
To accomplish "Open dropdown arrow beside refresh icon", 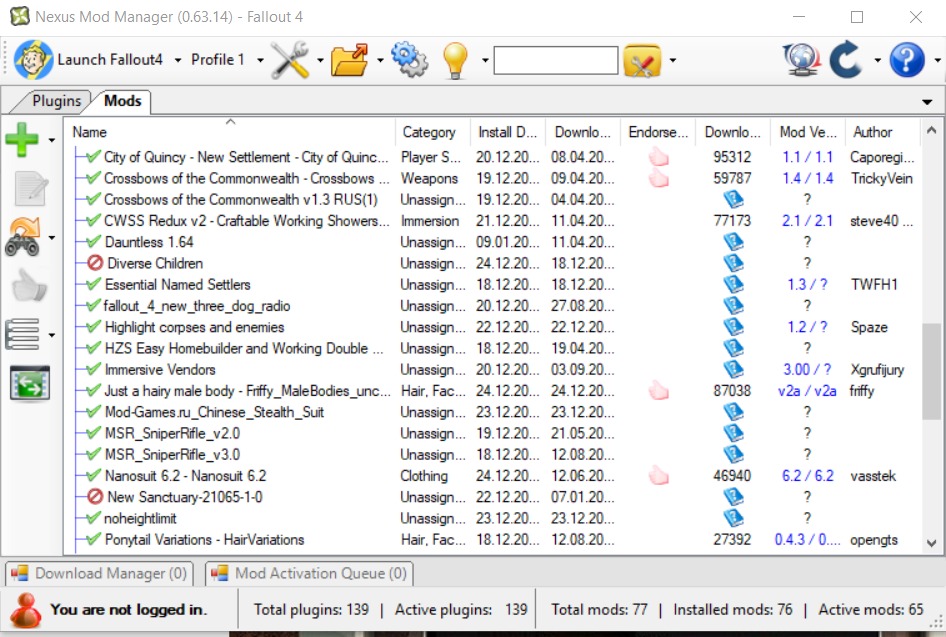I will pyautogui.click(x=877, y=60).
